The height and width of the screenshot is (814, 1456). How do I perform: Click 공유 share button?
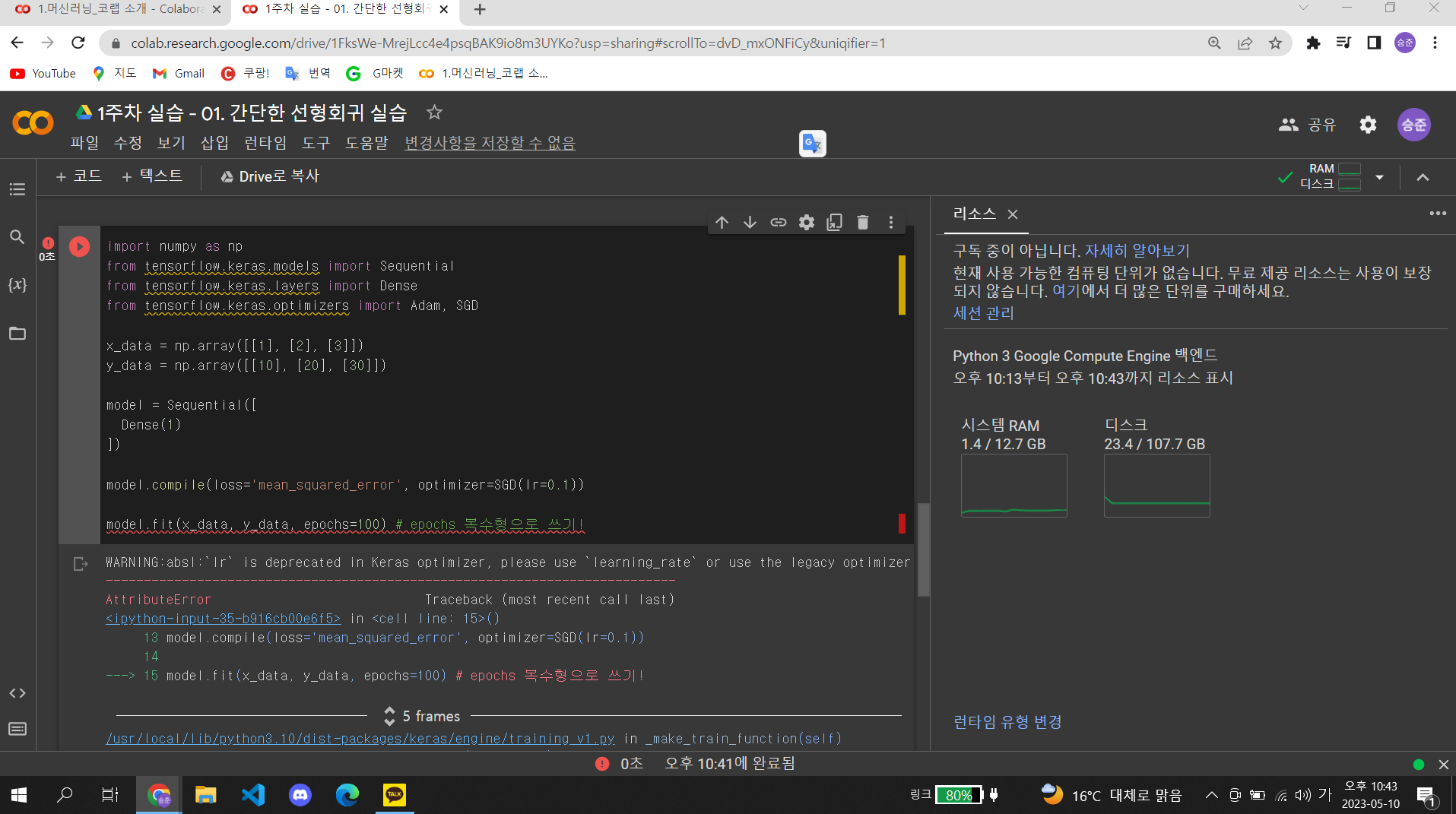pyautogui.click(x=1308, y=125)
